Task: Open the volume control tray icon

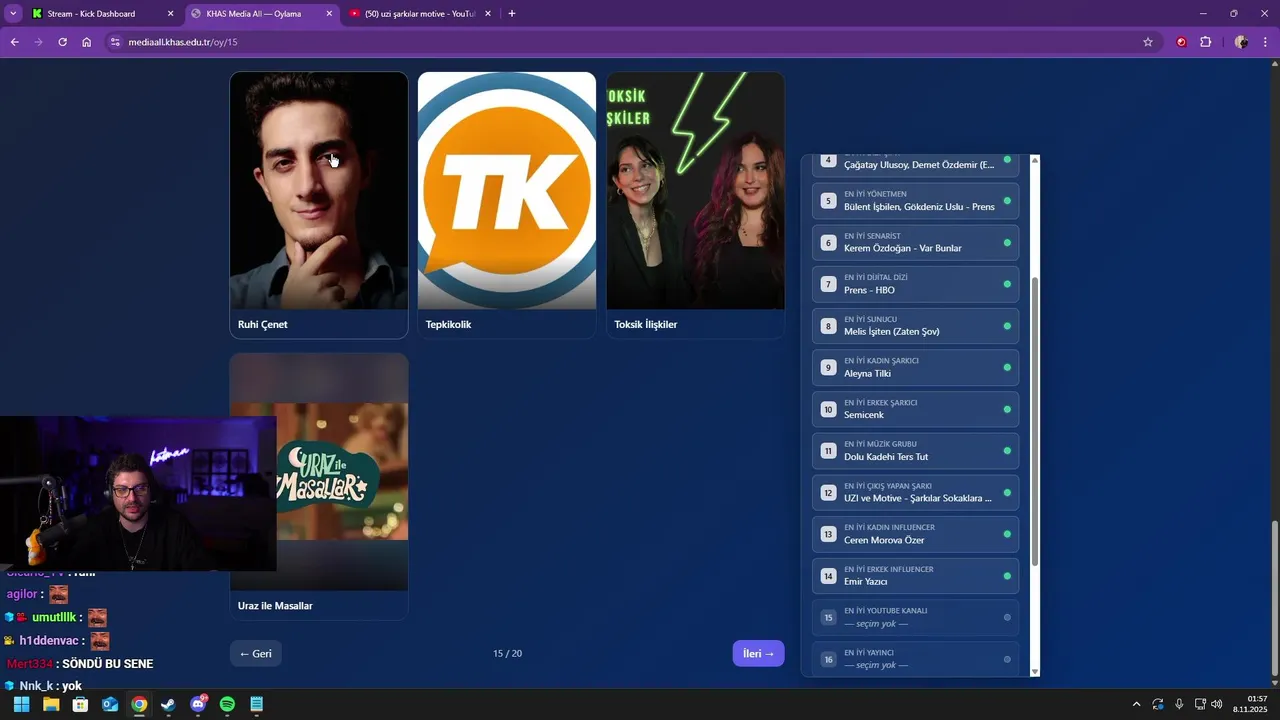Action: 1217,705
